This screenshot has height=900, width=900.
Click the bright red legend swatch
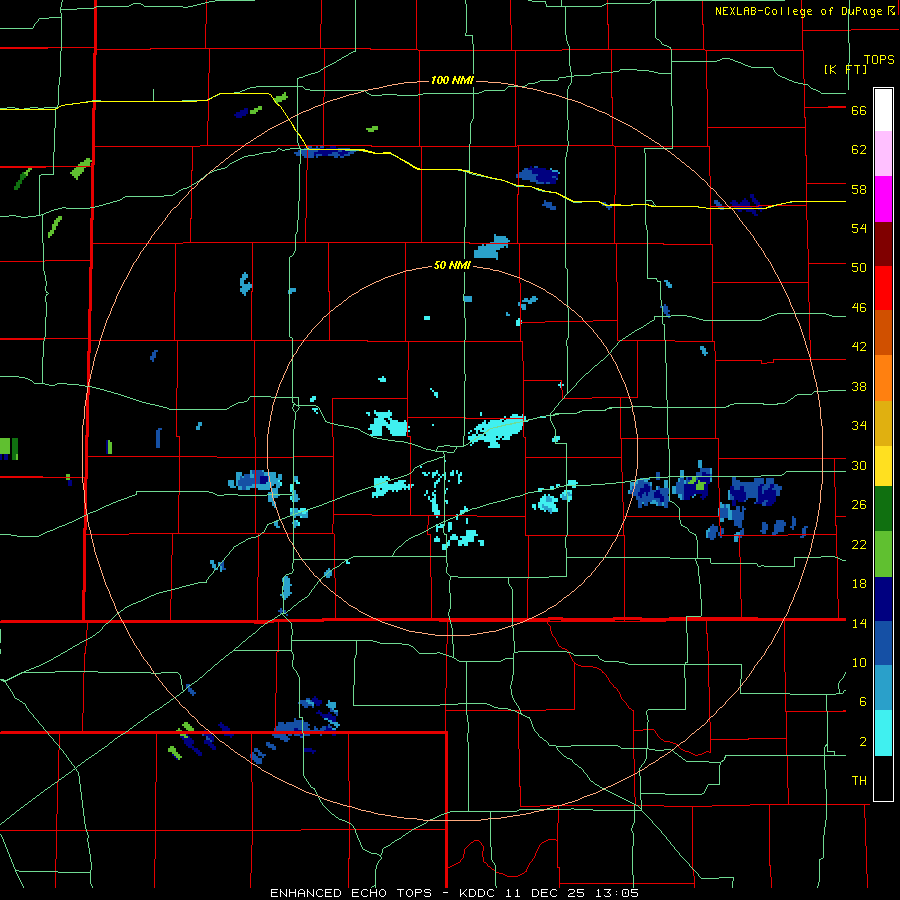point(883,288)
